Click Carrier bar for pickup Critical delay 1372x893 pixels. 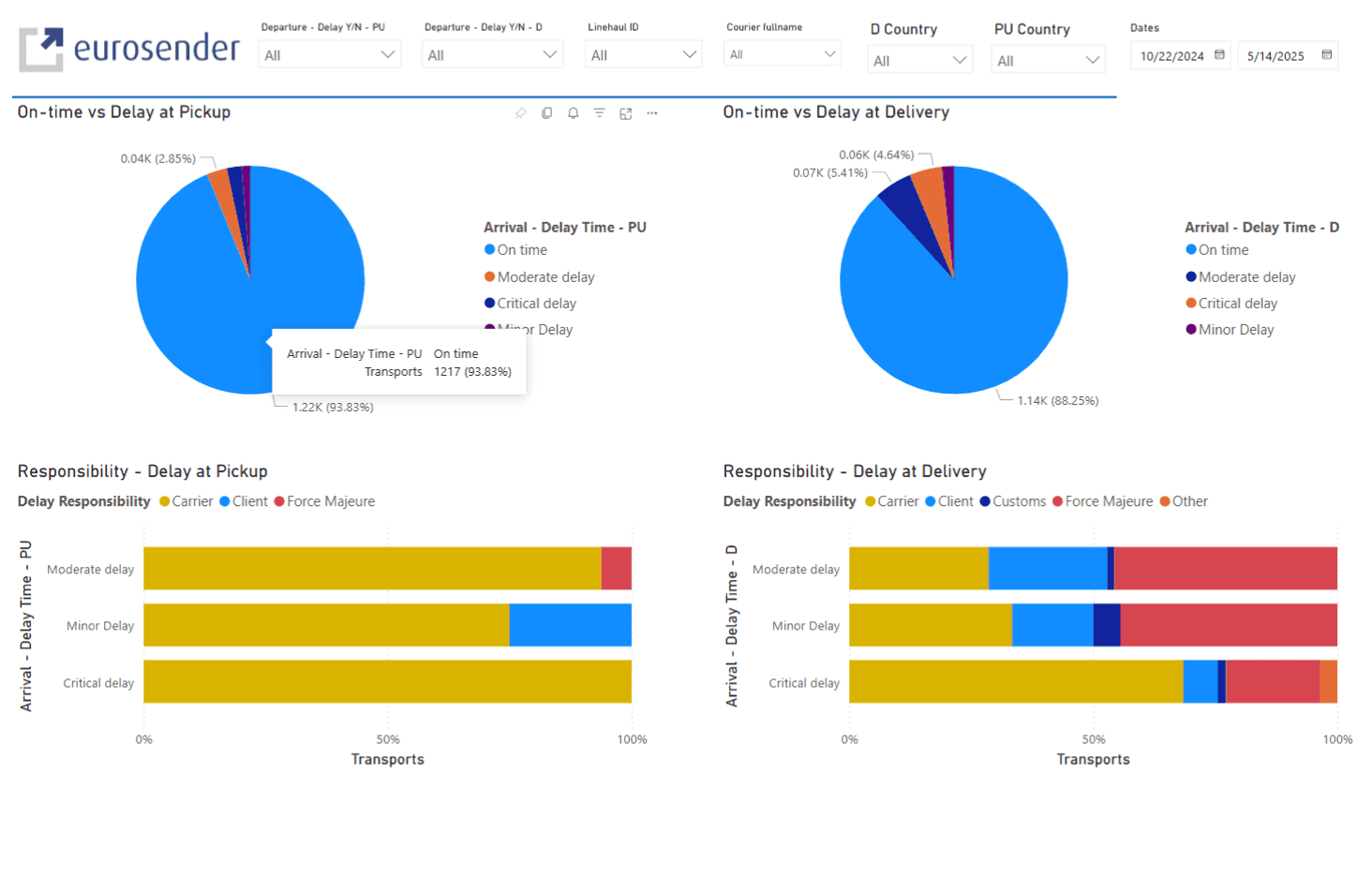(387, 681)
